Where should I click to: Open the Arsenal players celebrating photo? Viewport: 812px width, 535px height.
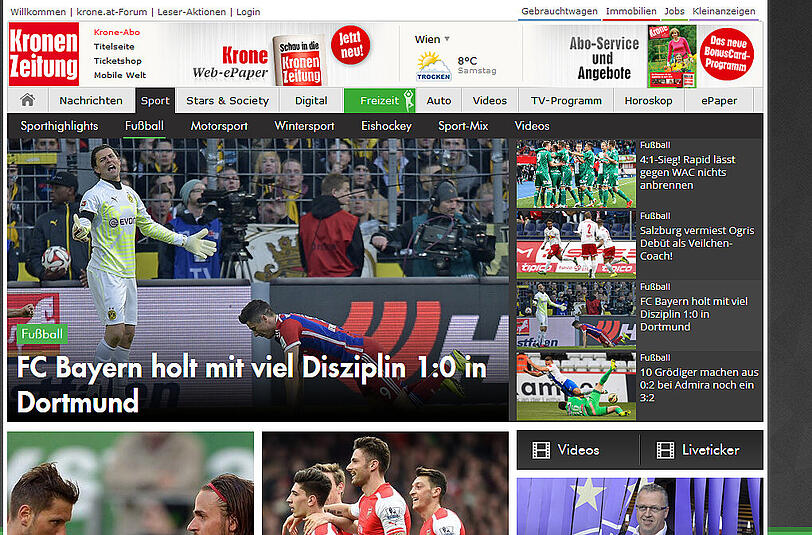(385, 484)
